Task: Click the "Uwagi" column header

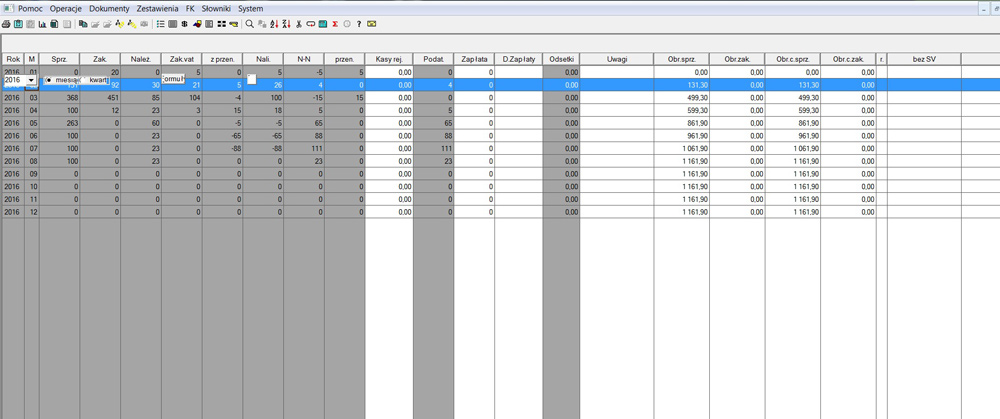Action: [x=616, y=60]
